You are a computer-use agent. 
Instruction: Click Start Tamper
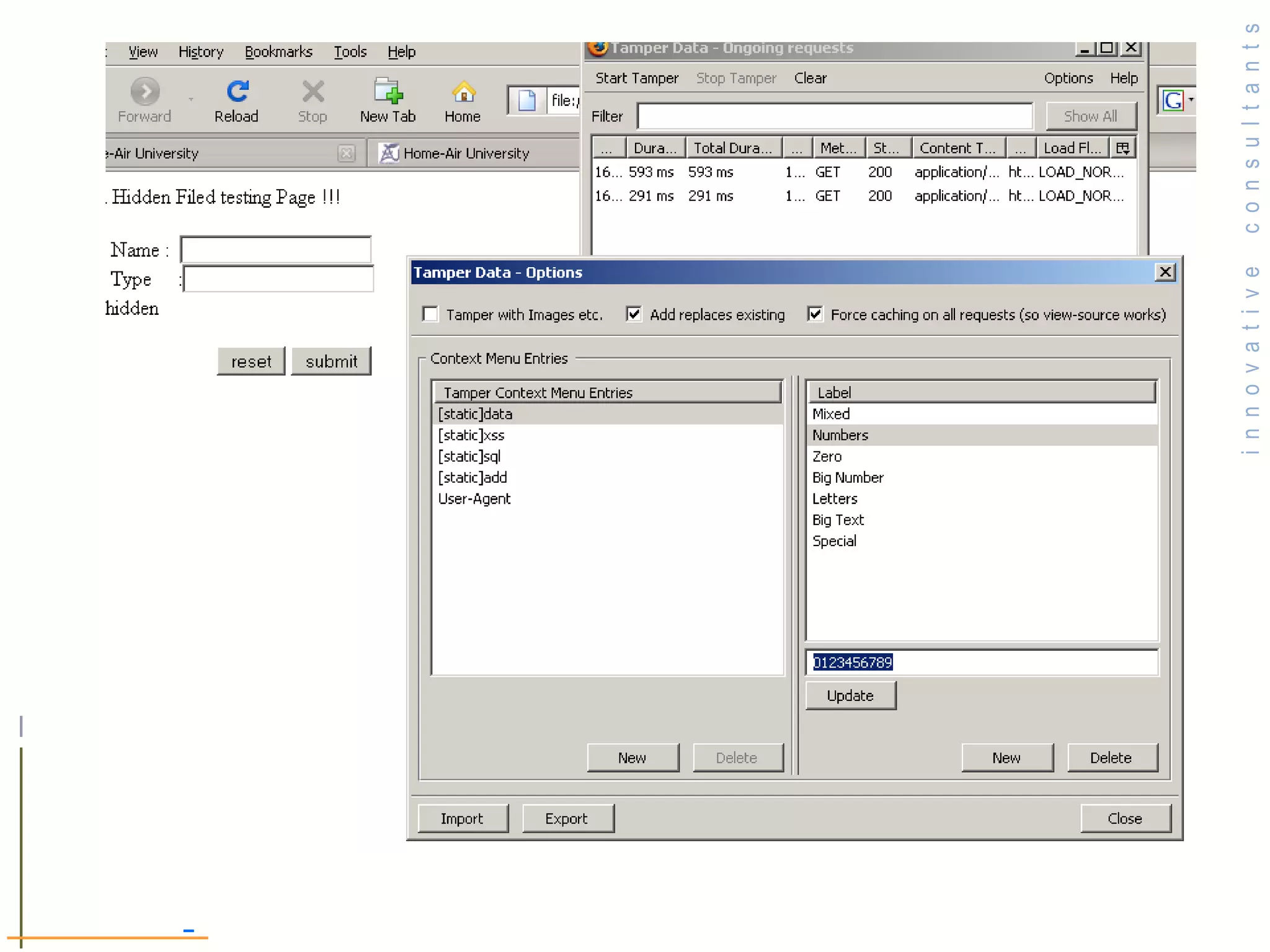click(x=637, y=78)
